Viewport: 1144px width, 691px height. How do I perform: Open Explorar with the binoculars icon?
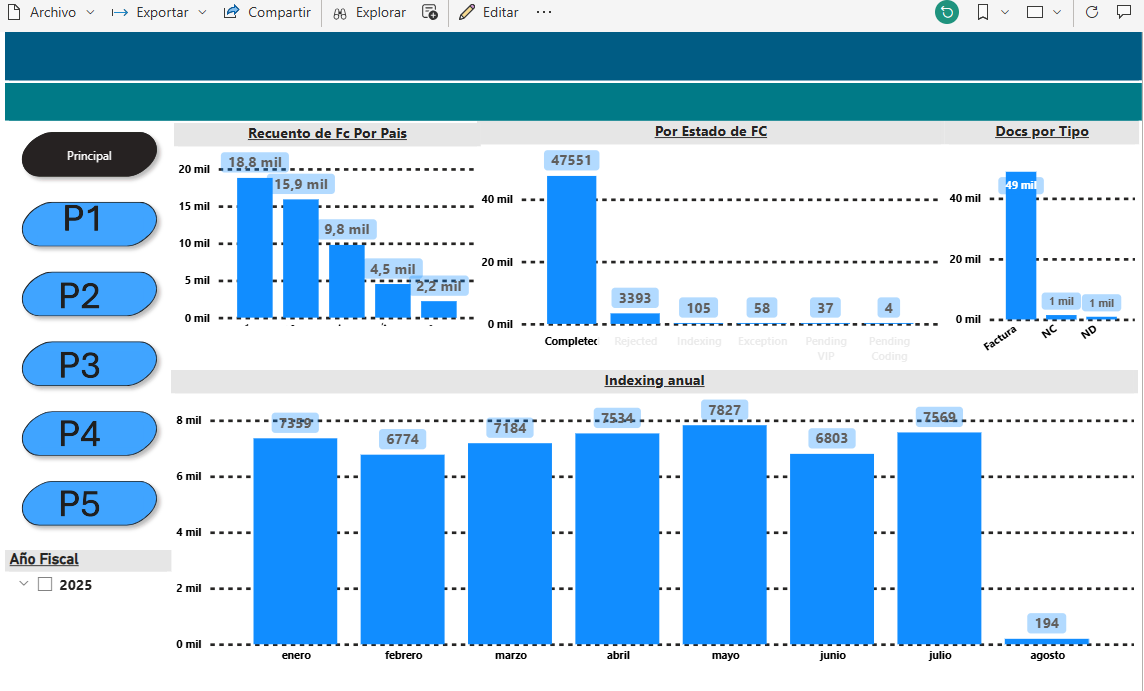pyautogui.click(x=341, y=13)
